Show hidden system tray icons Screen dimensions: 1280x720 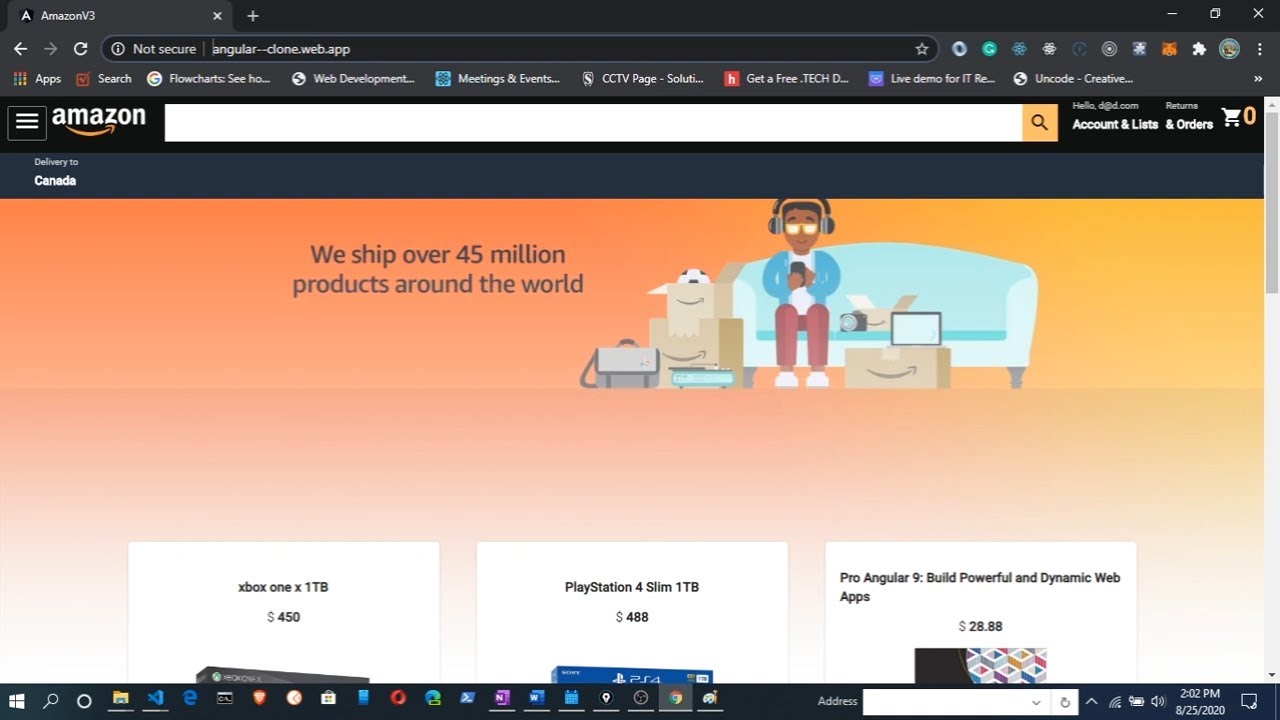1091,701
